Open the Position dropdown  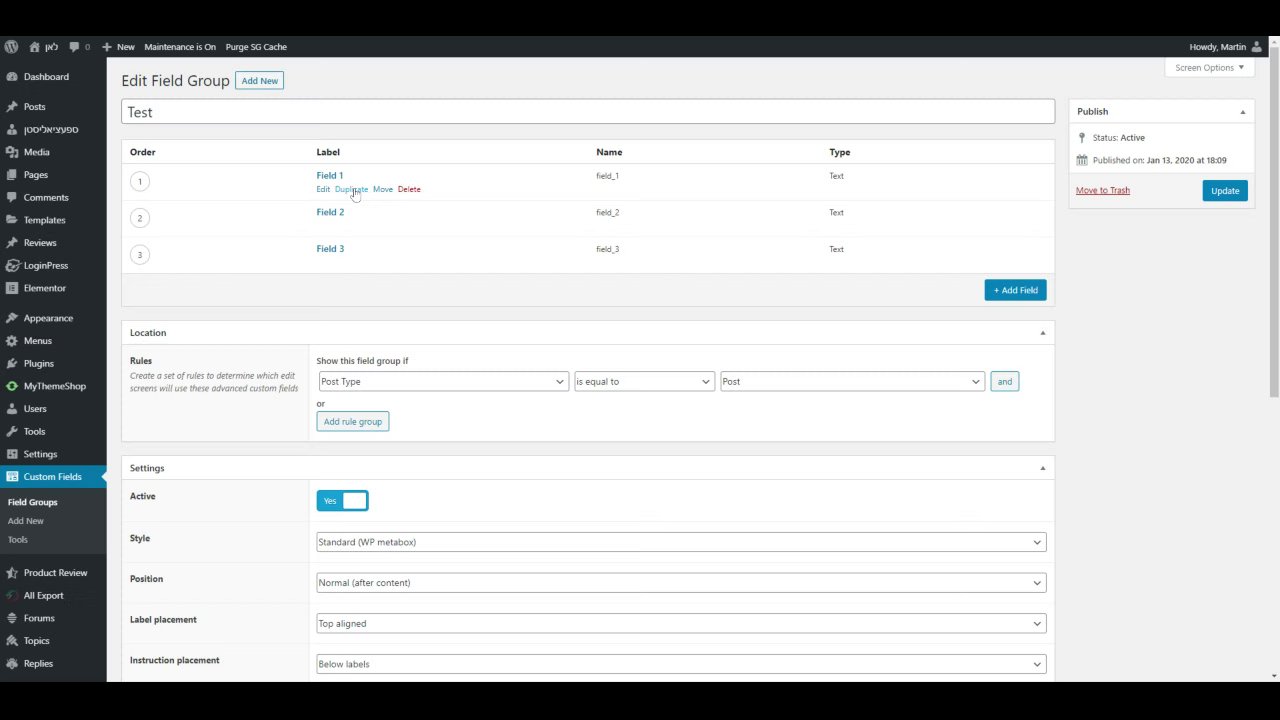pyautogui.click(x=681, y=583)
